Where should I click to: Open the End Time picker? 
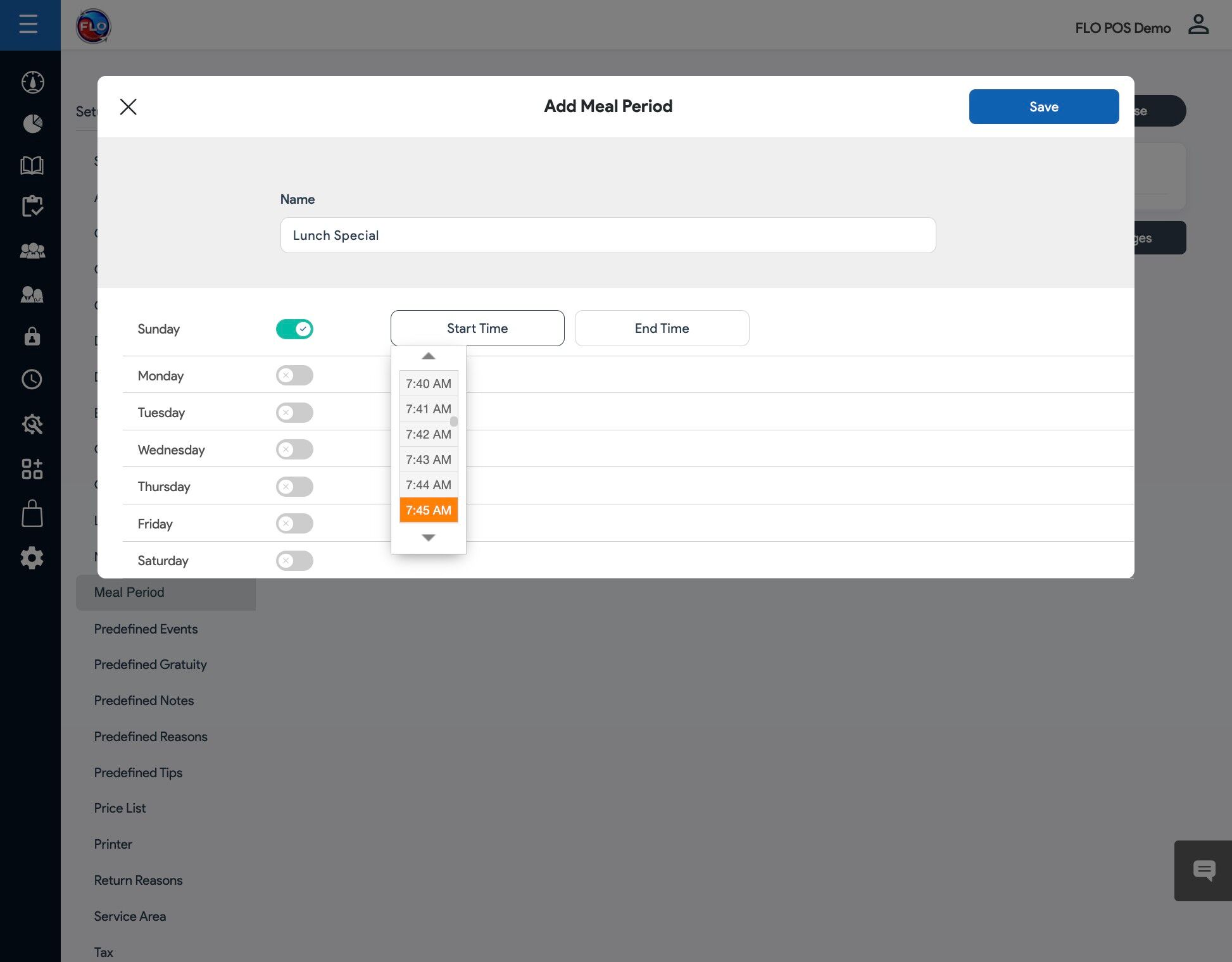[662, 328]
